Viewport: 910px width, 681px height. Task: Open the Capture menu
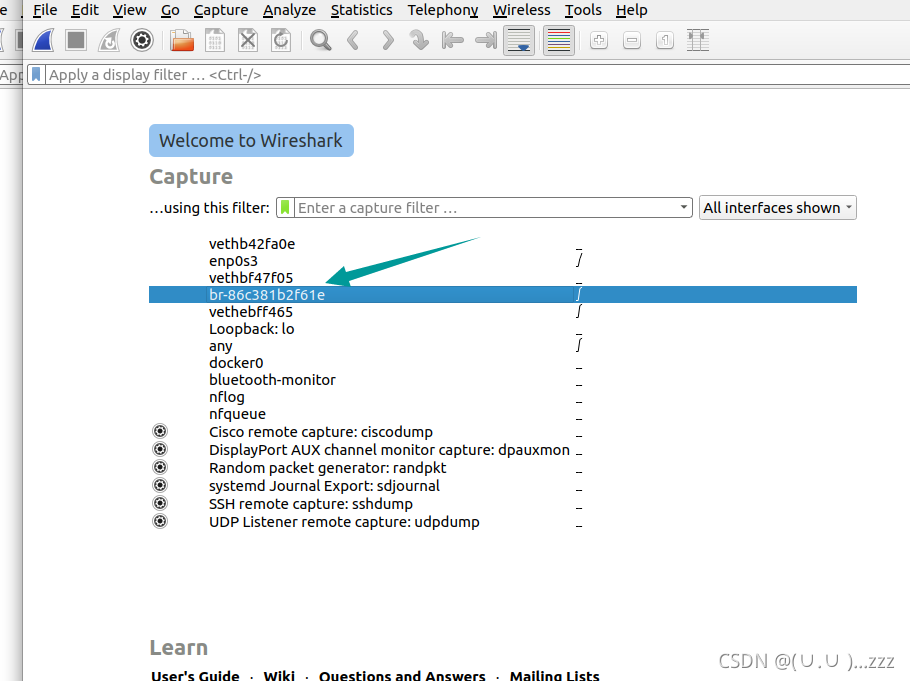(x=221, y=10)
